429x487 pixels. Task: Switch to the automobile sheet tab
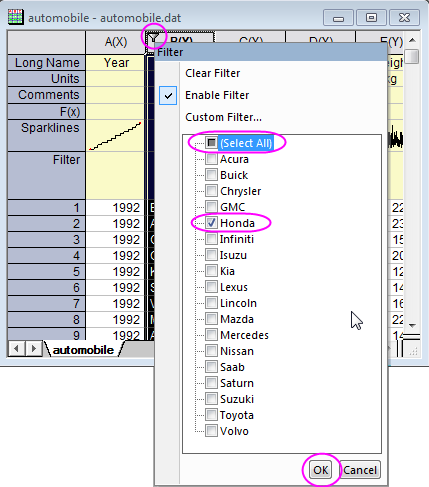click(83, 350)
